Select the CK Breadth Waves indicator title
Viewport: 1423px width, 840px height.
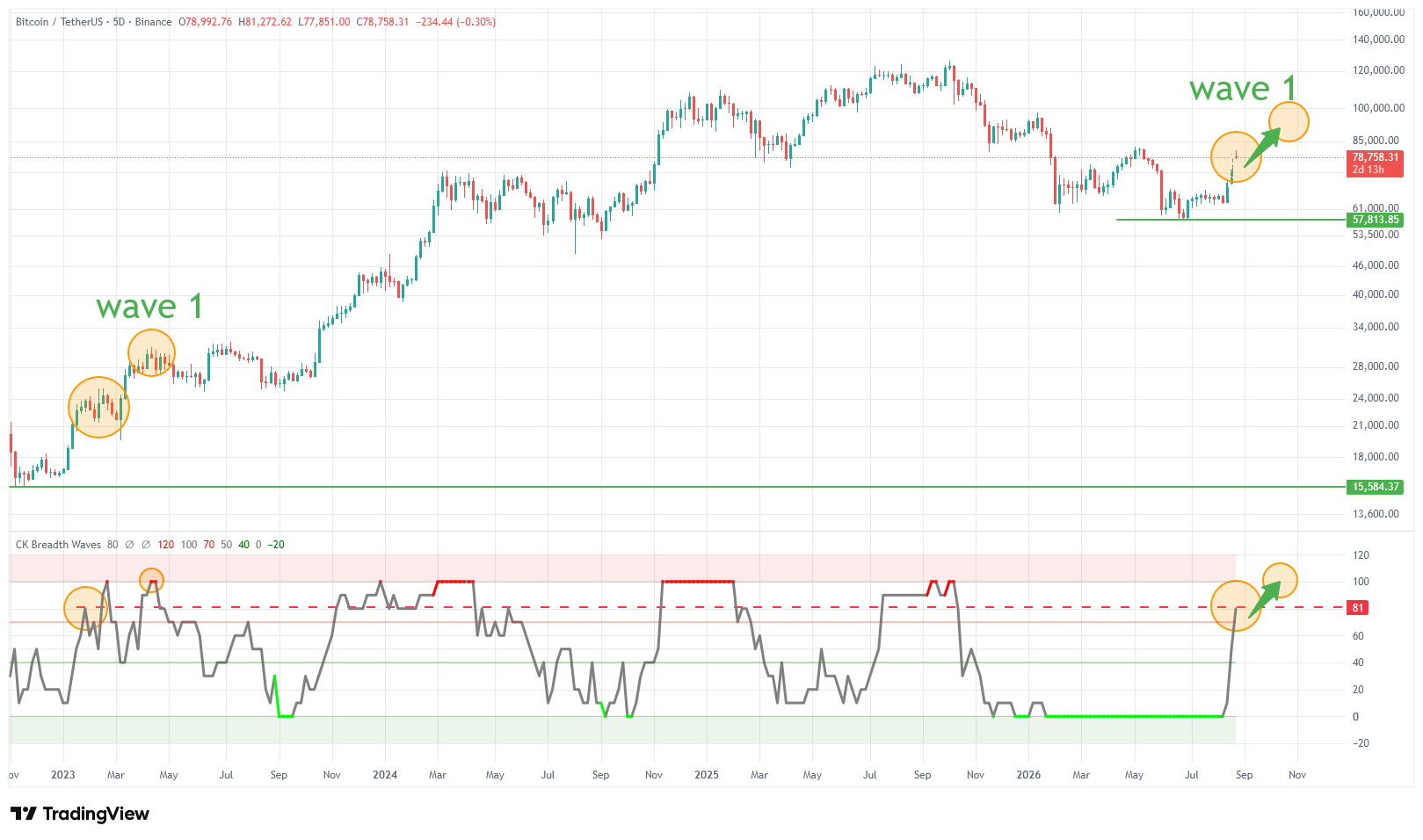[x=58, y=545]
